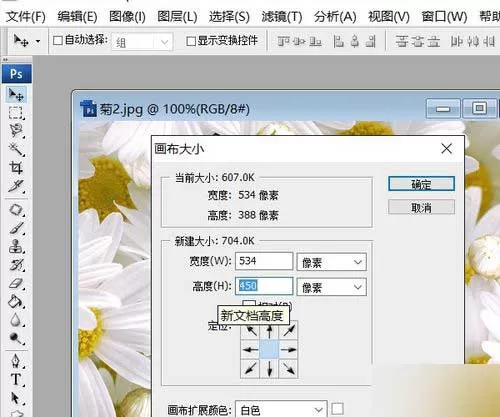Screen dimensions: 500x417
Task: Click Distribute Horizontal Centers icon
Action: click(473, 42)
